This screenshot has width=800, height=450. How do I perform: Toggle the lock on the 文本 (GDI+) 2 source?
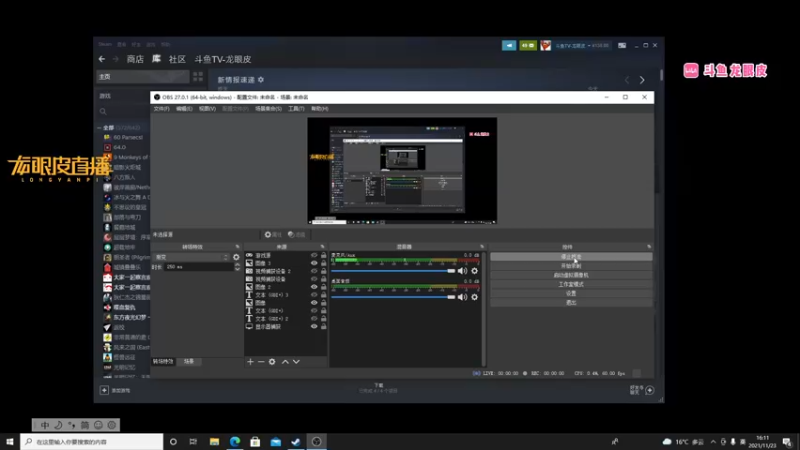[x=323, y=318]
